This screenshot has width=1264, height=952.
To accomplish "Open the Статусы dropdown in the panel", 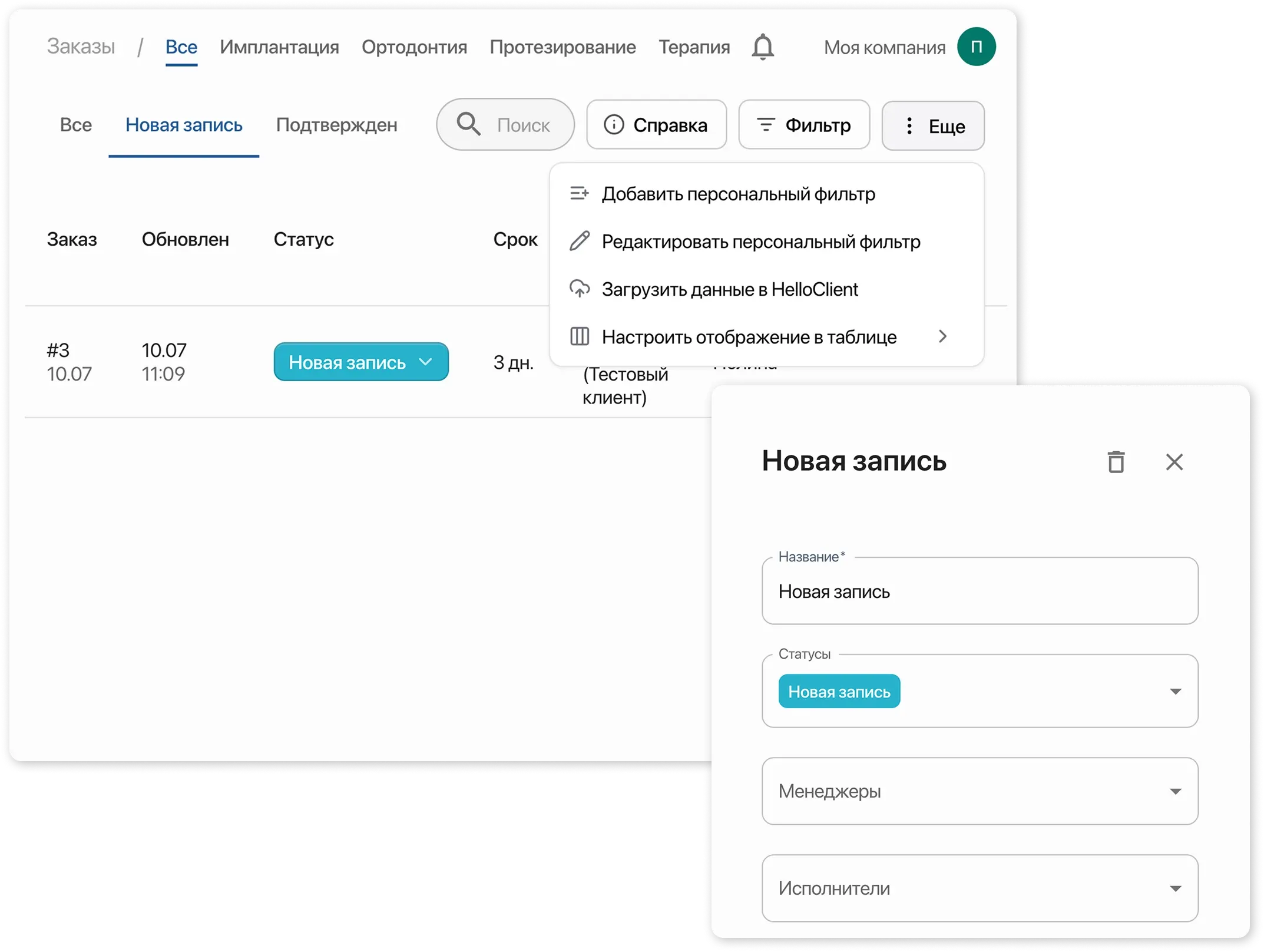I will 1175,690.
